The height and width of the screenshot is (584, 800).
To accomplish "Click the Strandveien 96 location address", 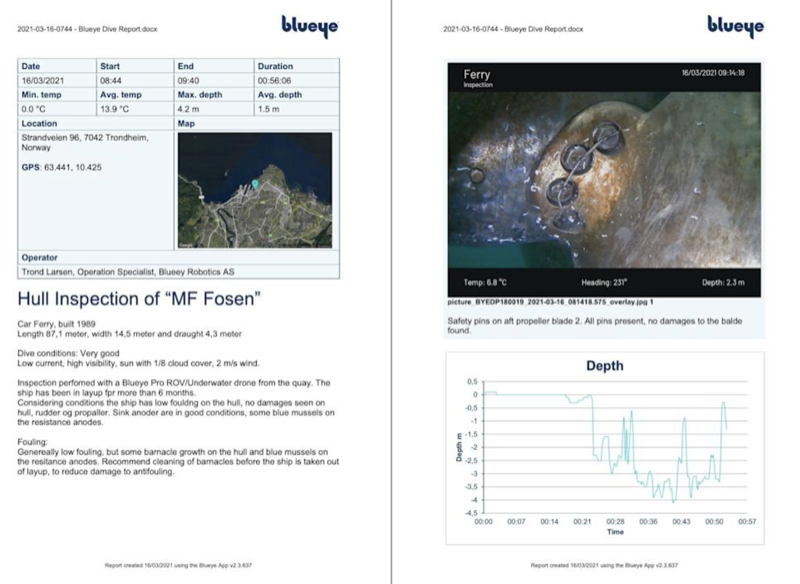I will (85, 138).
